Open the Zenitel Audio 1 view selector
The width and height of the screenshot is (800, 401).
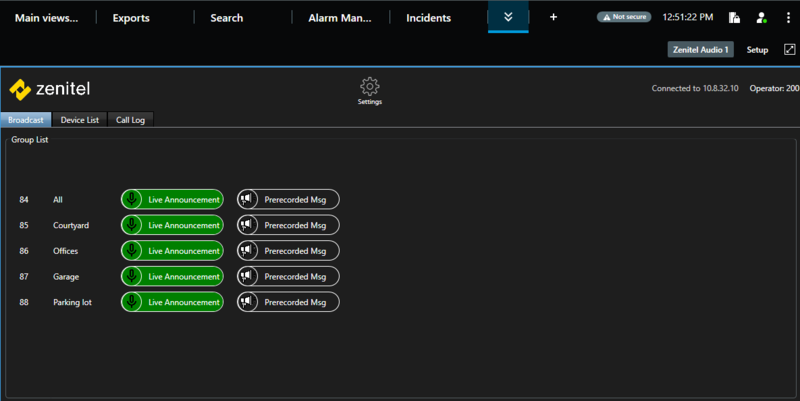pos(700,49)
